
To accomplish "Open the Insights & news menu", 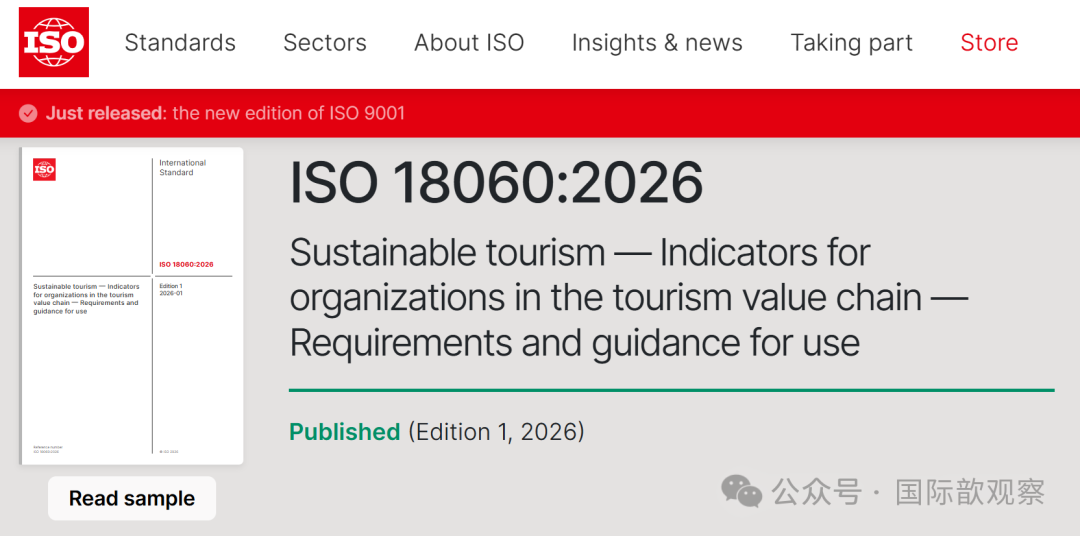I will pyautogui.click(x=657, y=43).
